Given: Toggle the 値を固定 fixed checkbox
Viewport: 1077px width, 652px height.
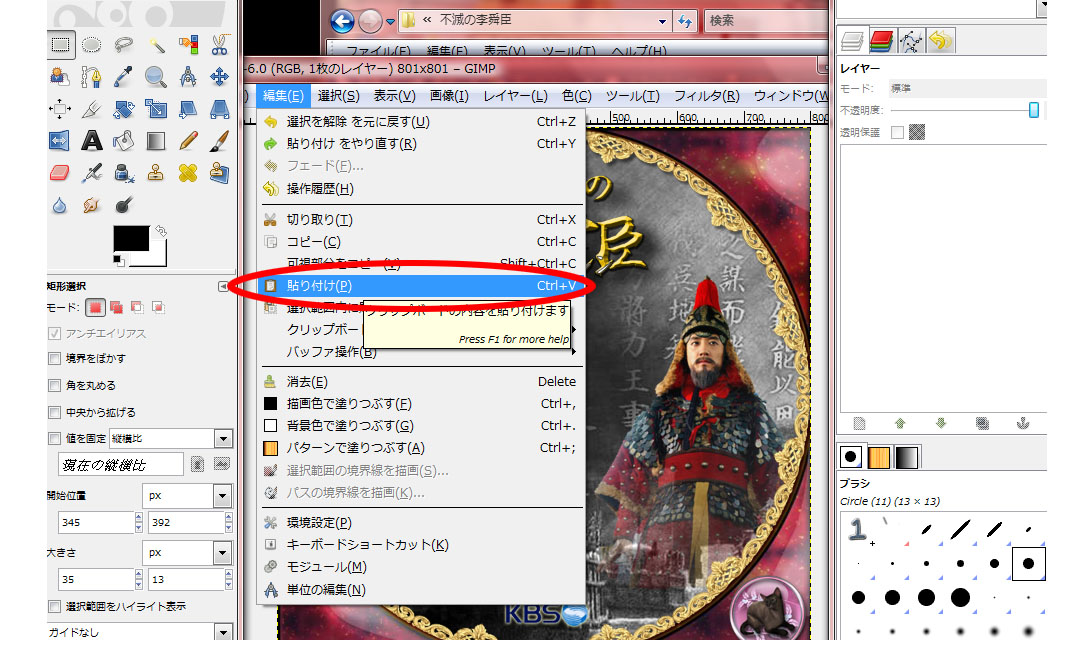Looking at the screenshot, I should 54,438.
